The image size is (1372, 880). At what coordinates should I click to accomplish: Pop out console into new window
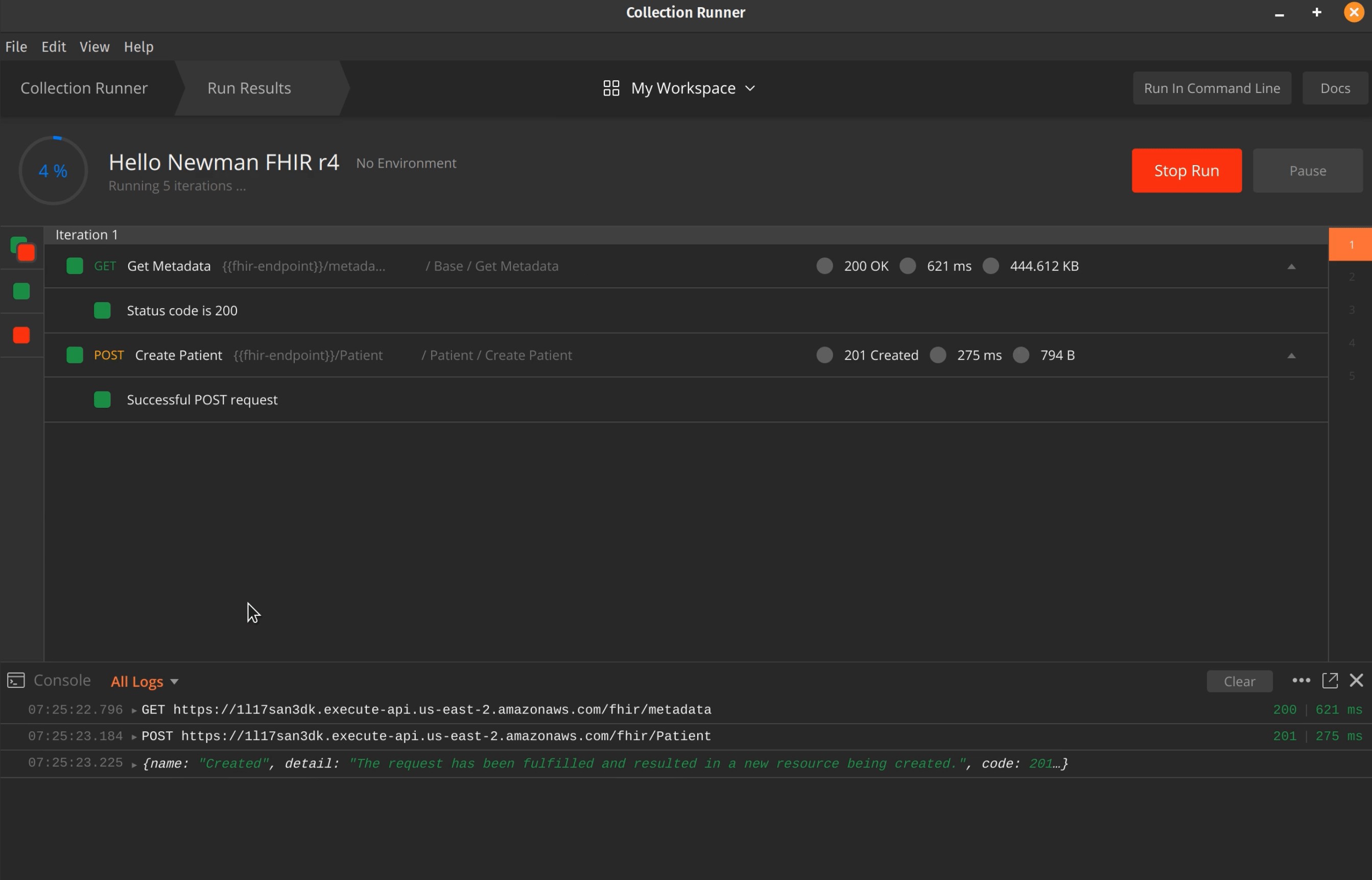pos(1330,680)
